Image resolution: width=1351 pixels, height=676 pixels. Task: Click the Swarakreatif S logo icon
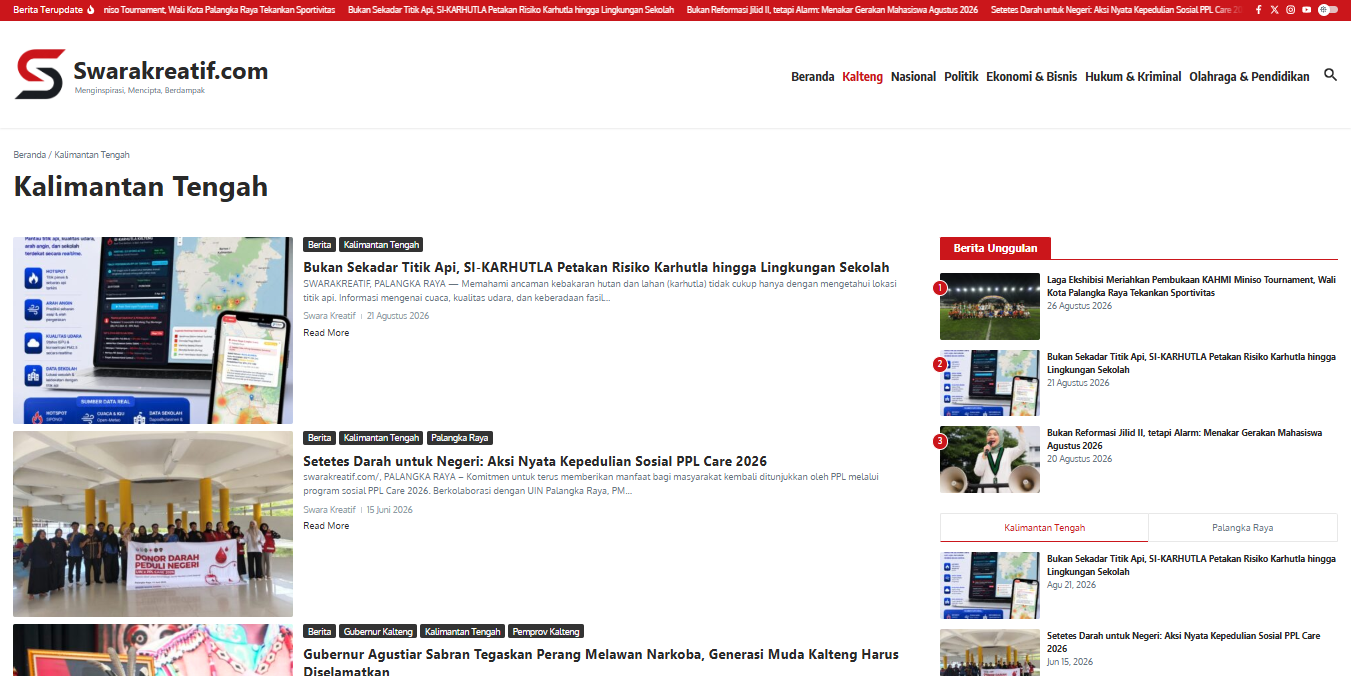[x=40, y=75]
